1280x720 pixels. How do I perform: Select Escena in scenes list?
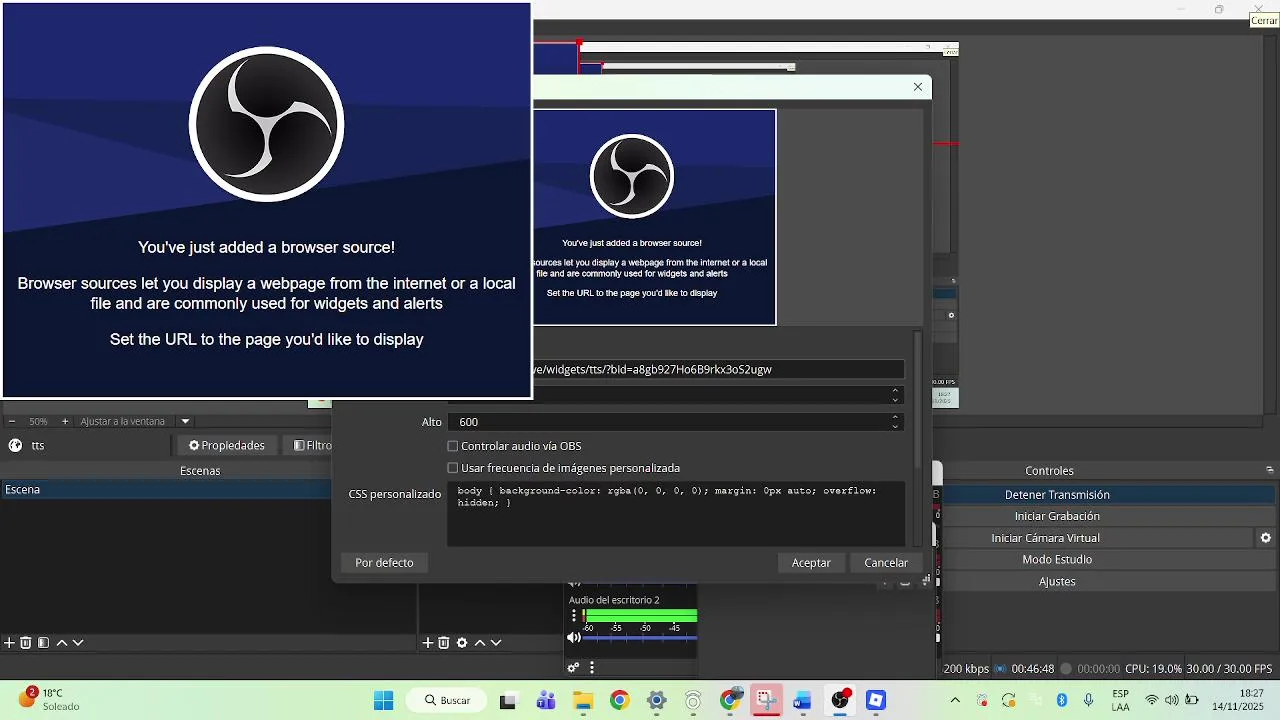coord(165,489)
